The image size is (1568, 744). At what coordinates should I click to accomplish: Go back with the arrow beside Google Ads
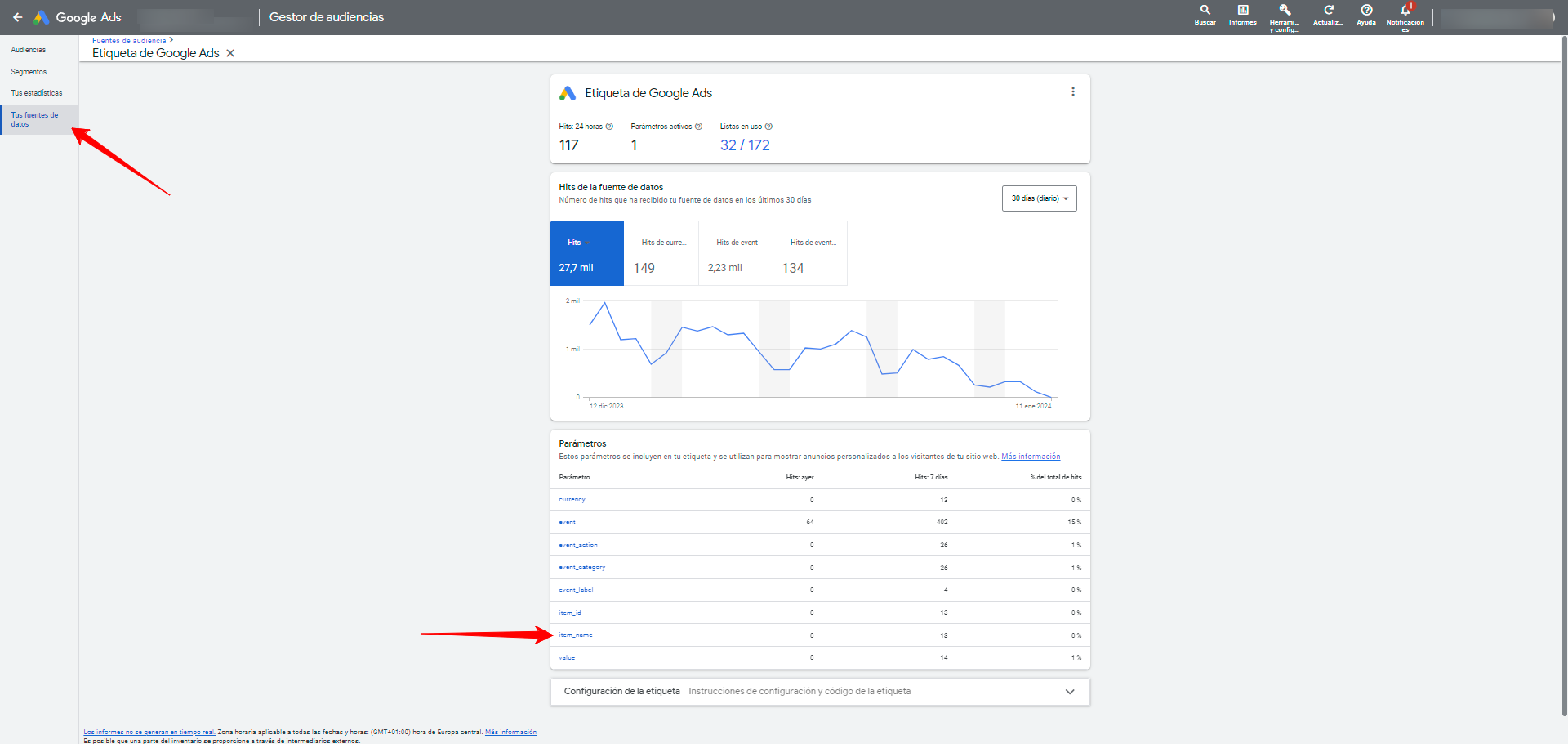(17, 17)
